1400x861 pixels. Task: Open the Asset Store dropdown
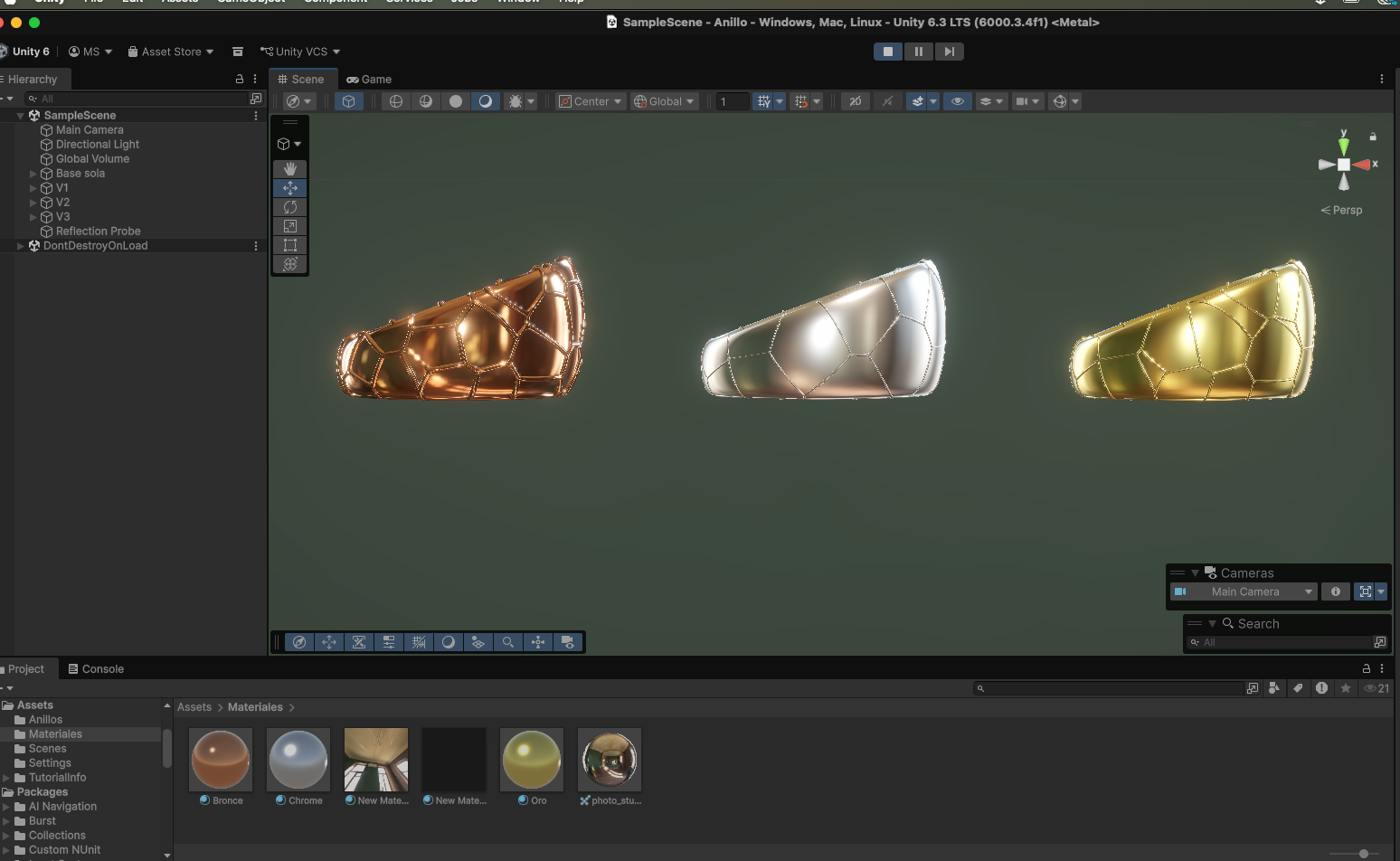tap(171, 52)
